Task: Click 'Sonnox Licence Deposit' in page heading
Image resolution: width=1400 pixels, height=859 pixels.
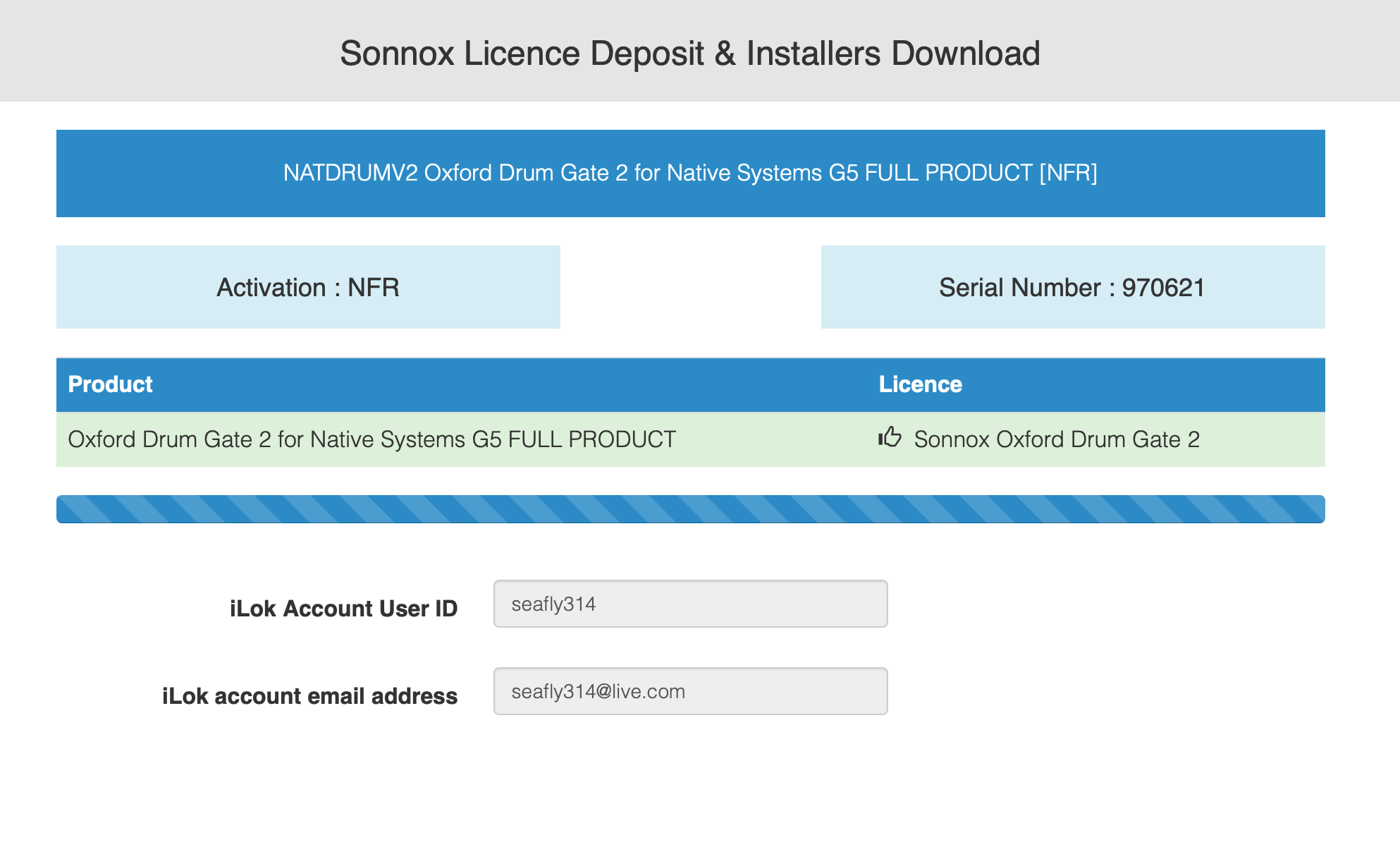Action: coord(522,54)
